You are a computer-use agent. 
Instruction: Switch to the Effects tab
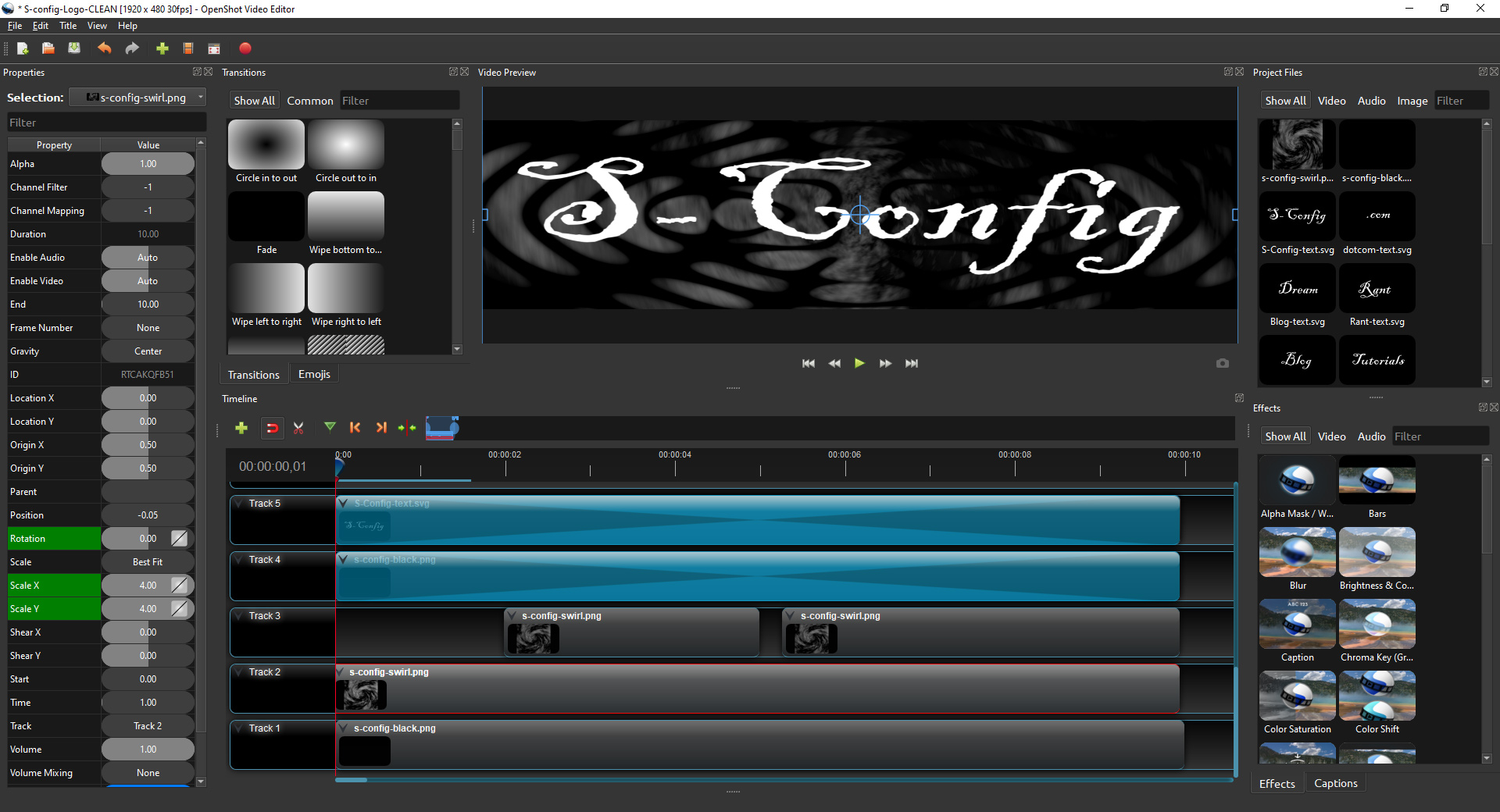click(1277, 783)
